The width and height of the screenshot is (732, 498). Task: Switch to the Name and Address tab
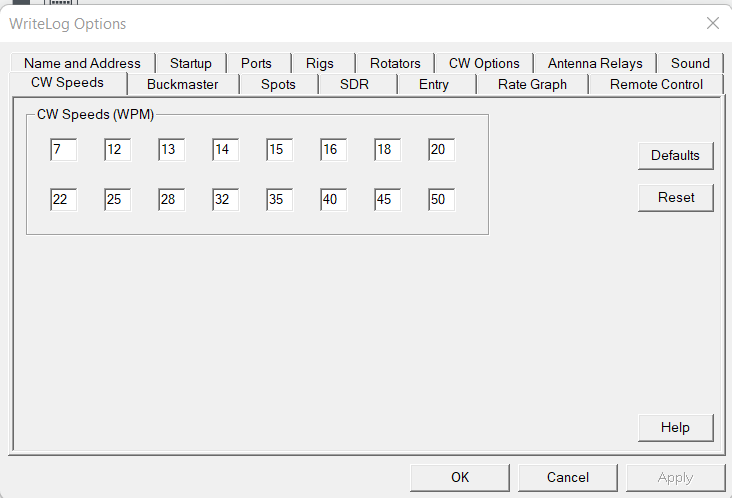[x=82, y=63]
